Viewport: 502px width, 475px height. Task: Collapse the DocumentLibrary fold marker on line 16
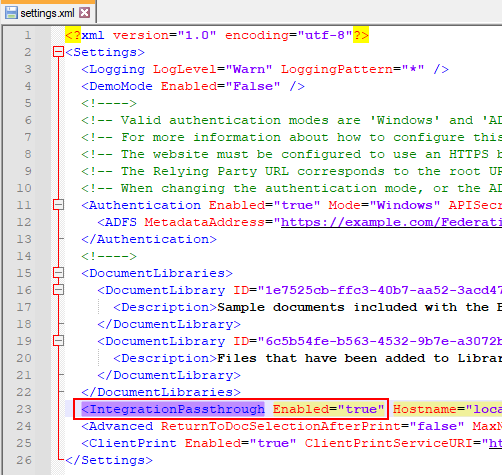coord(58,290)
